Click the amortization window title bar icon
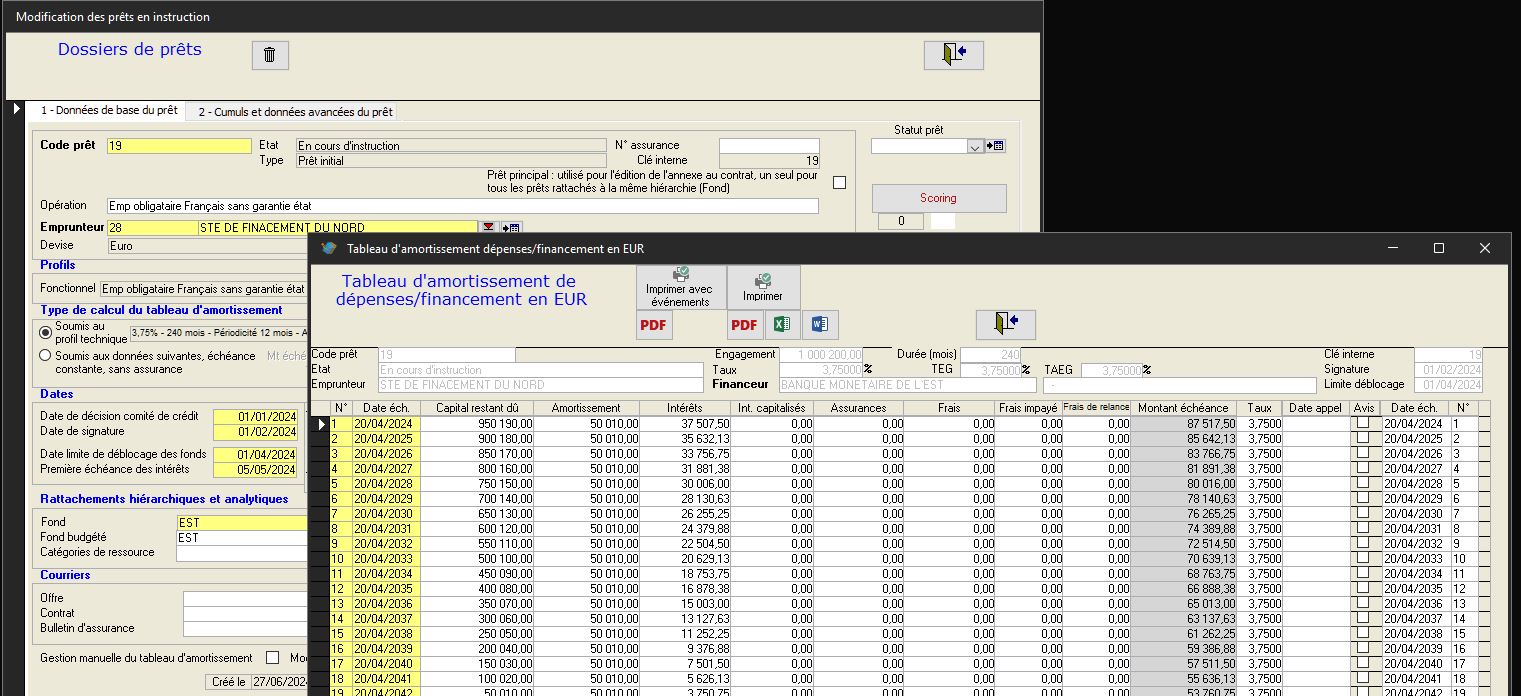The image size is (1521, 696). (328, 248)
